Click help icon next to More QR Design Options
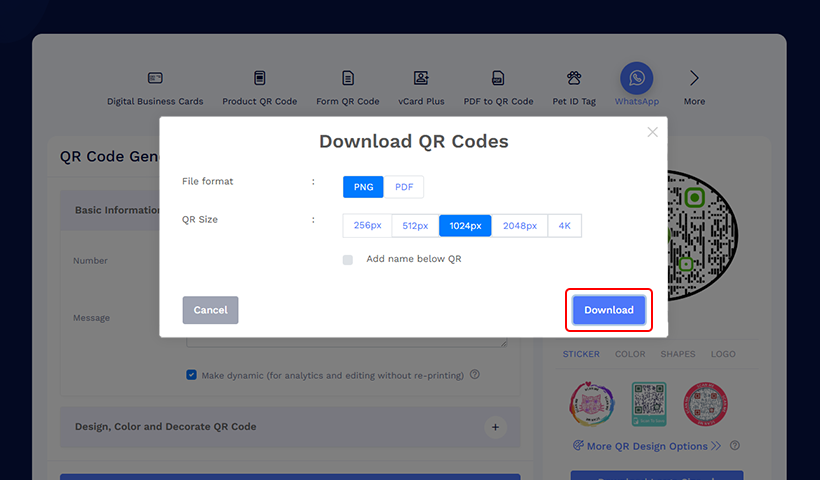 (x=735, y=445)
